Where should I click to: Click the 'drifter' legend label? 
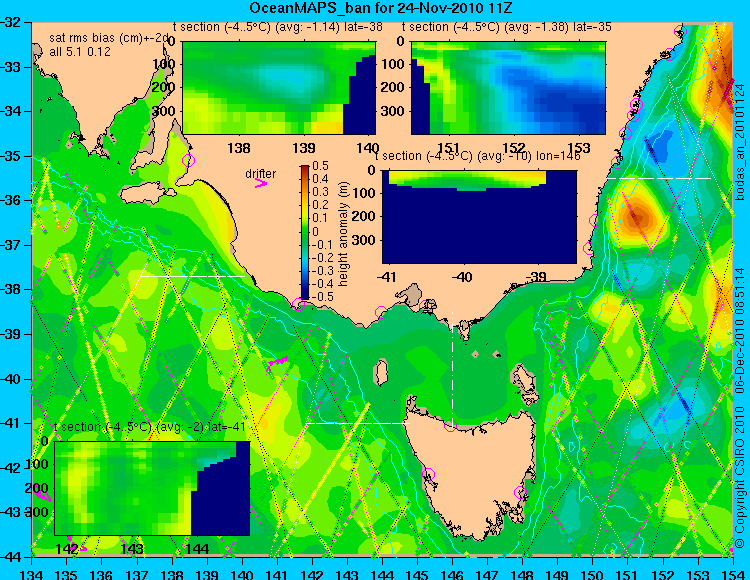[261, 174]
